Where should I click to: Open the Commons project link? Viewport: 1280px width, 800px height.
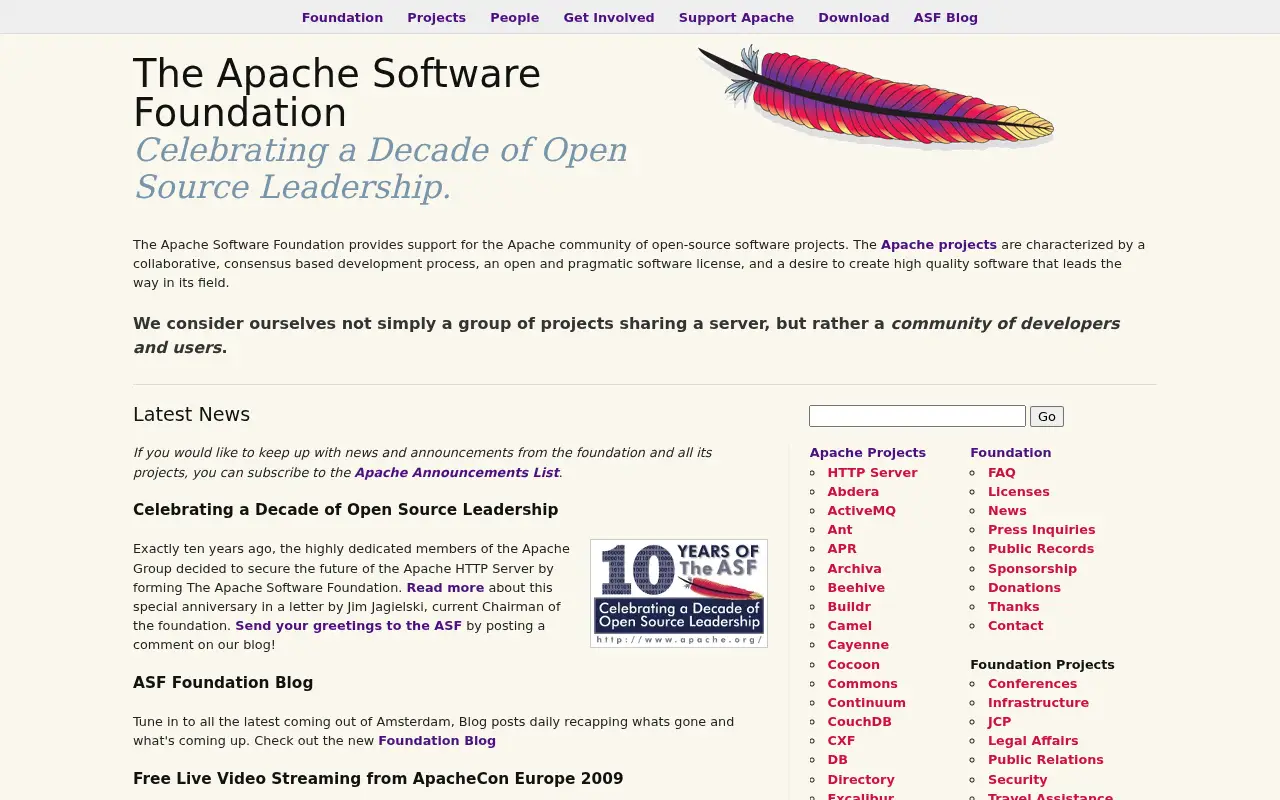point(862,683)
